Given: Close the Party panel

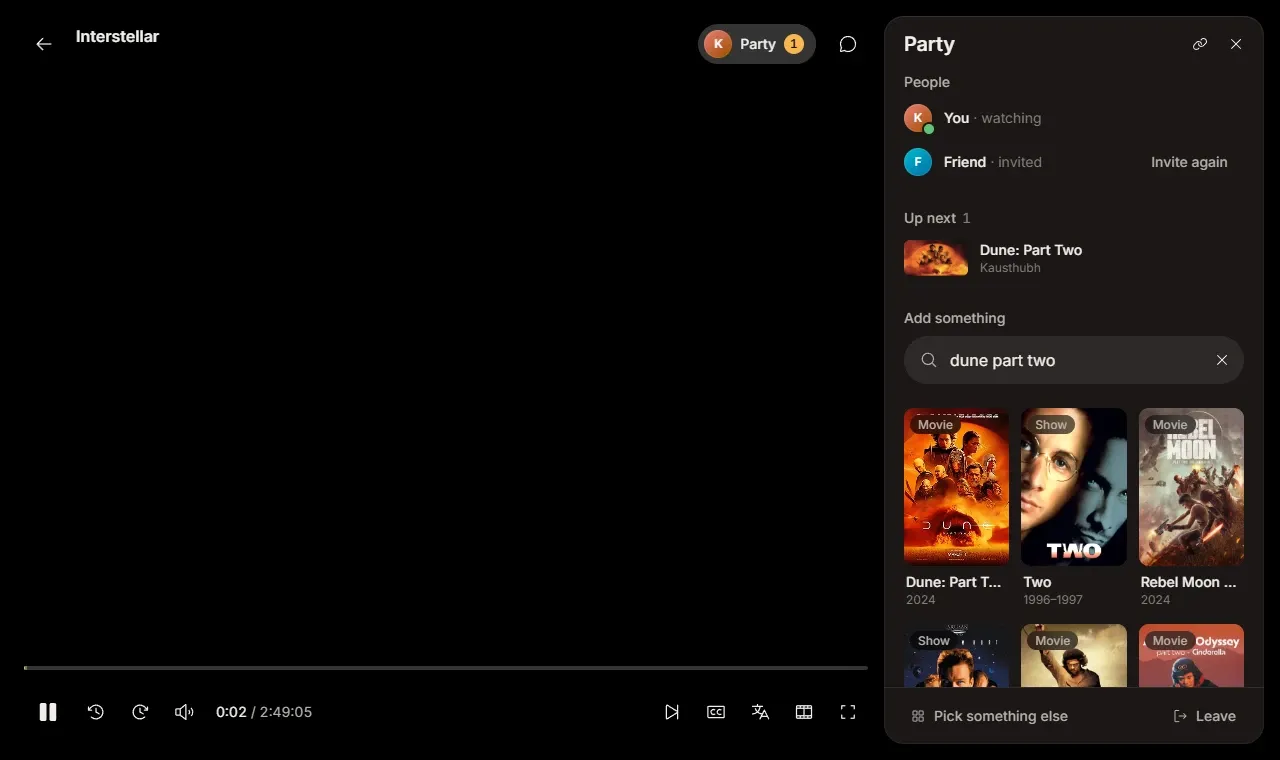Looking at the screenshot, I should tap(1236, 44).
